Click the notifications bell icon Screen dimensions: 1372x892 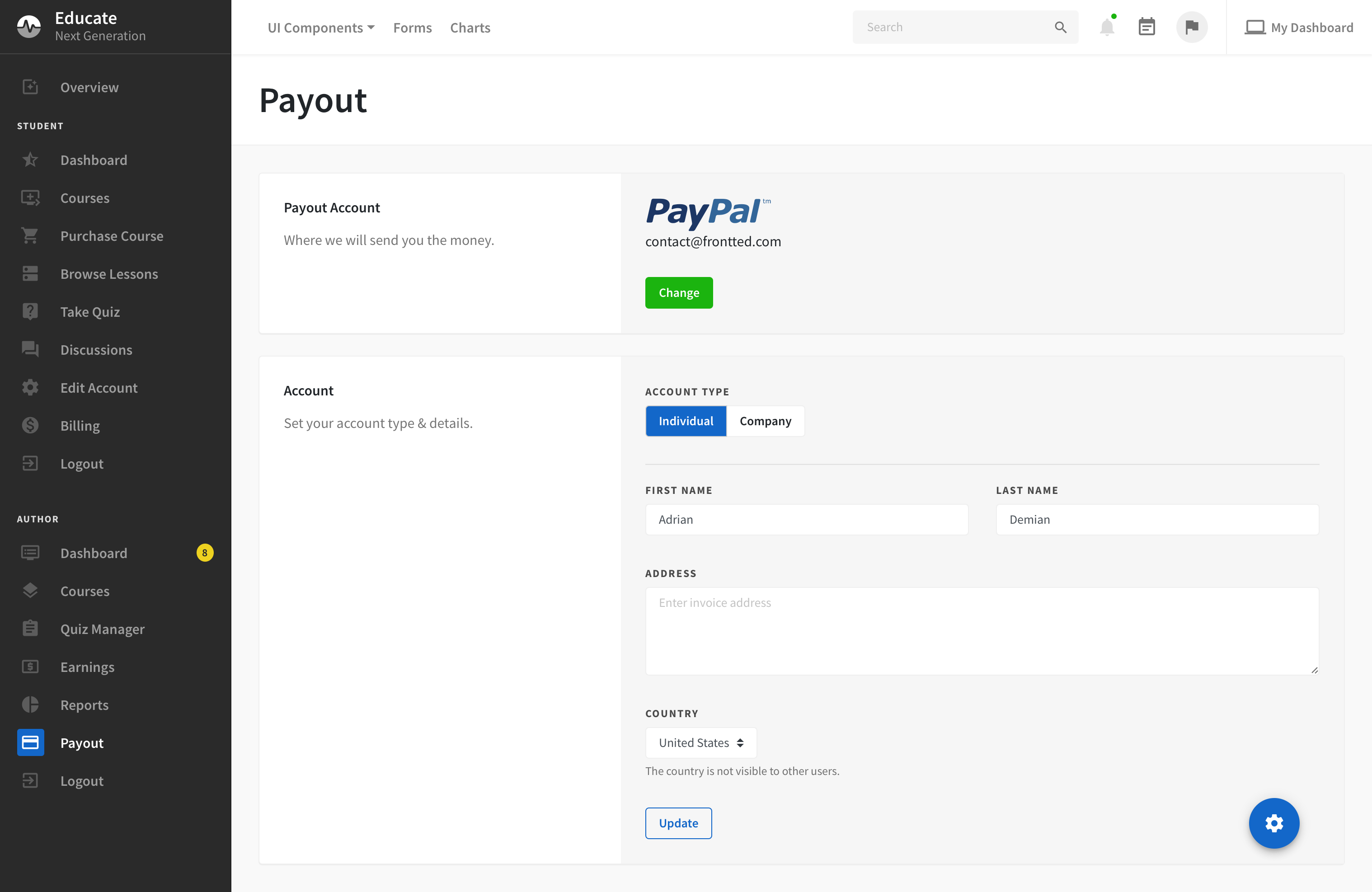pyautogui.click(x=1106, y=27)
